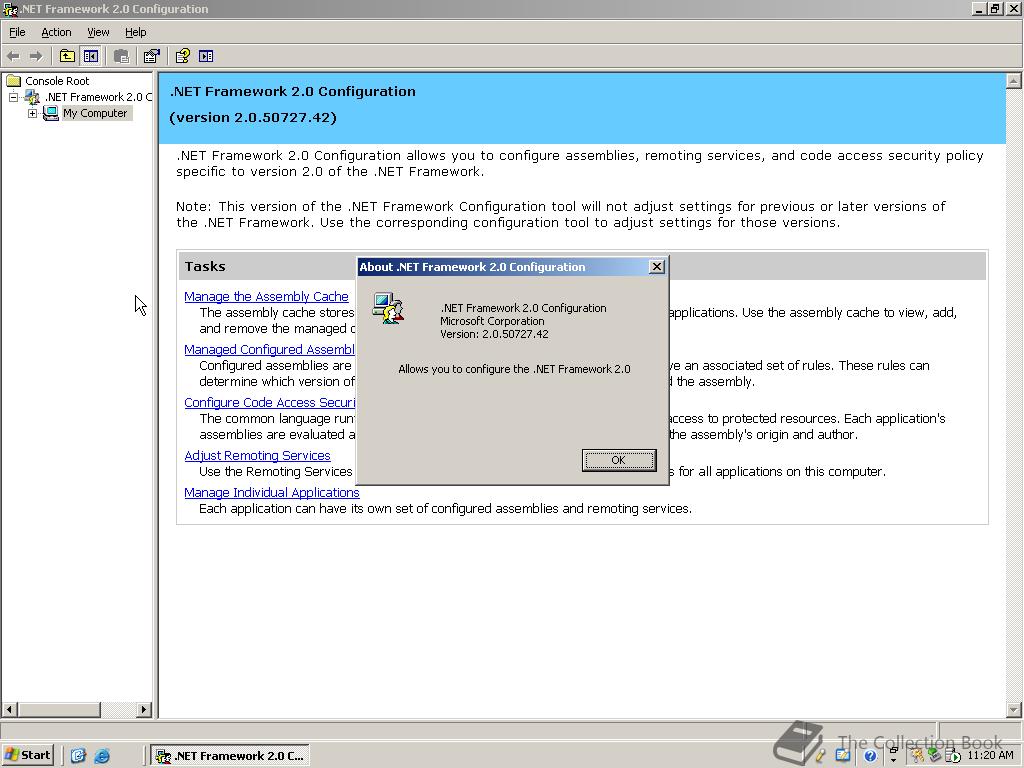
Task: Click the My Computer icon in tree
Action: point(50,113)
